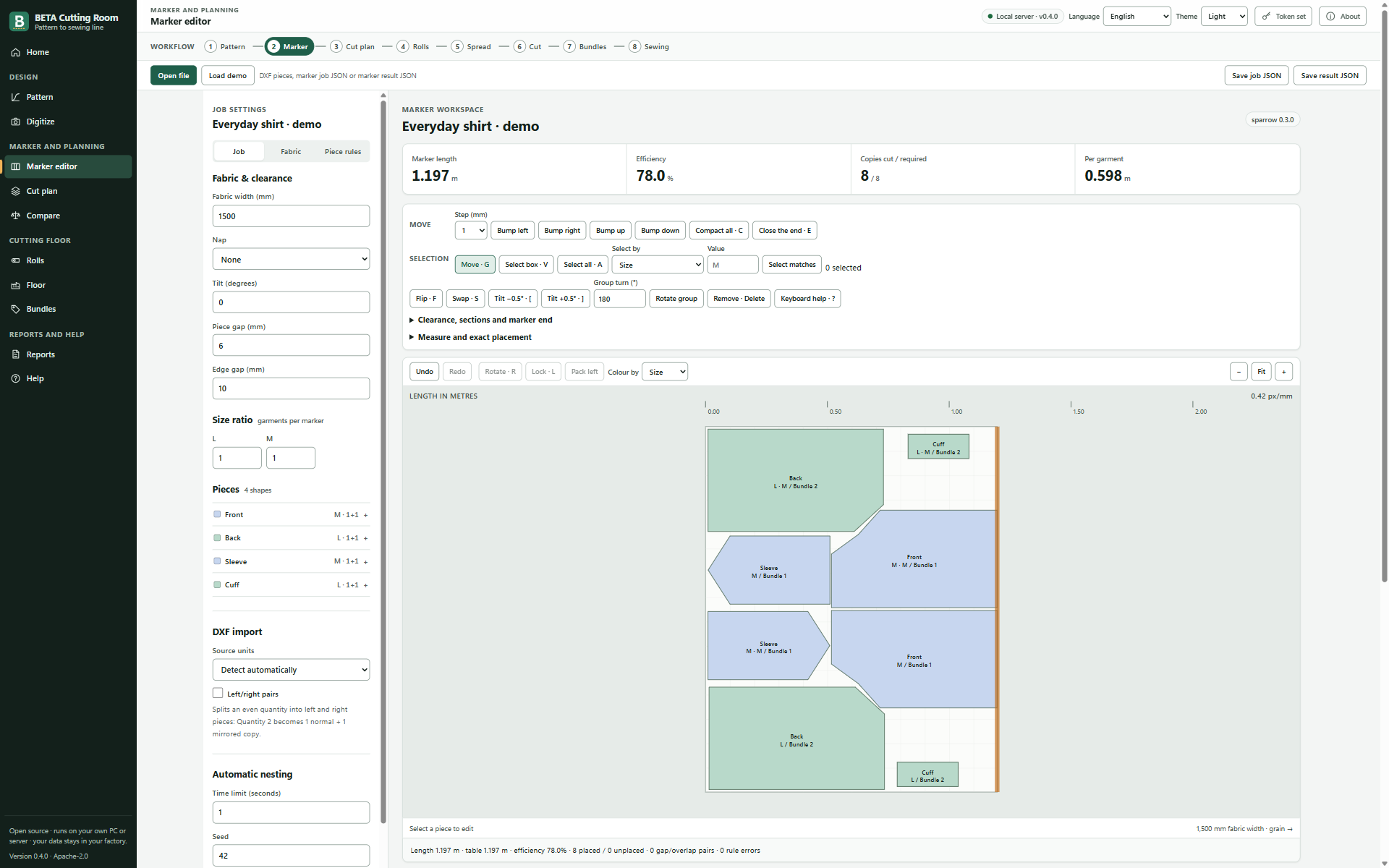This screenshot has height=868, width=1389.
Task: Open the Cut plan layers icon
Action: [x=16, y=191]
